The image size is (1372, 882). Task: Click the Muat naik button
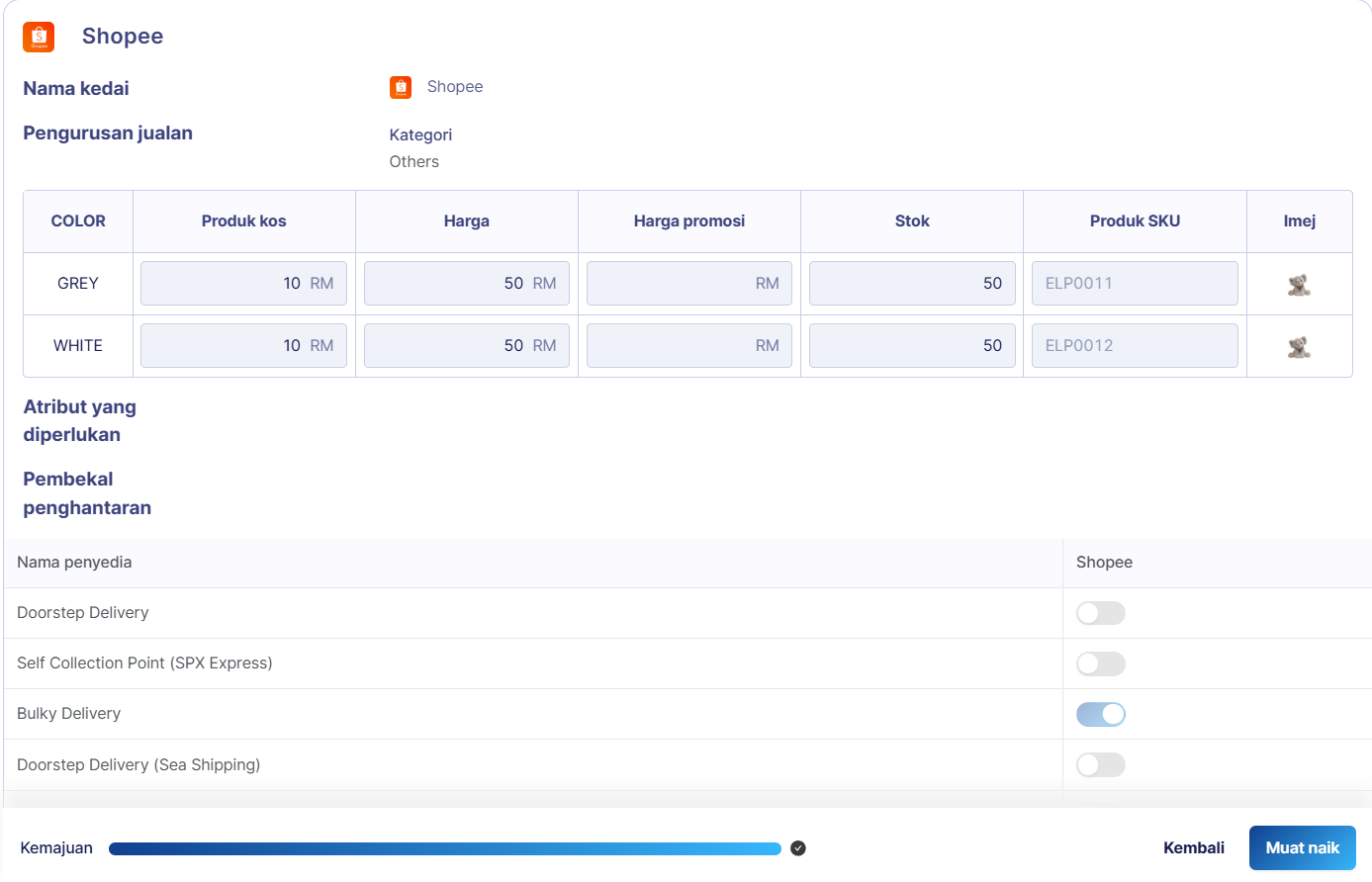point(1302,848)
